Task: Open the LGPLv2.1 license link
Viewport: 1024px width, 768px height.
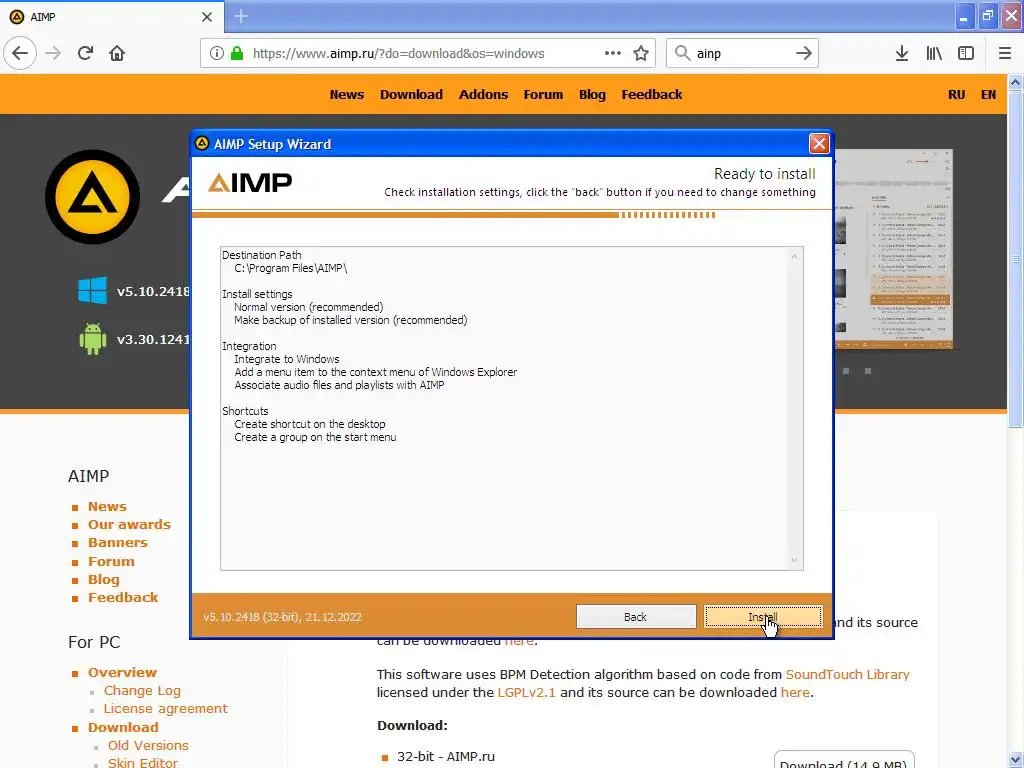Action: (x=526, y=692)
